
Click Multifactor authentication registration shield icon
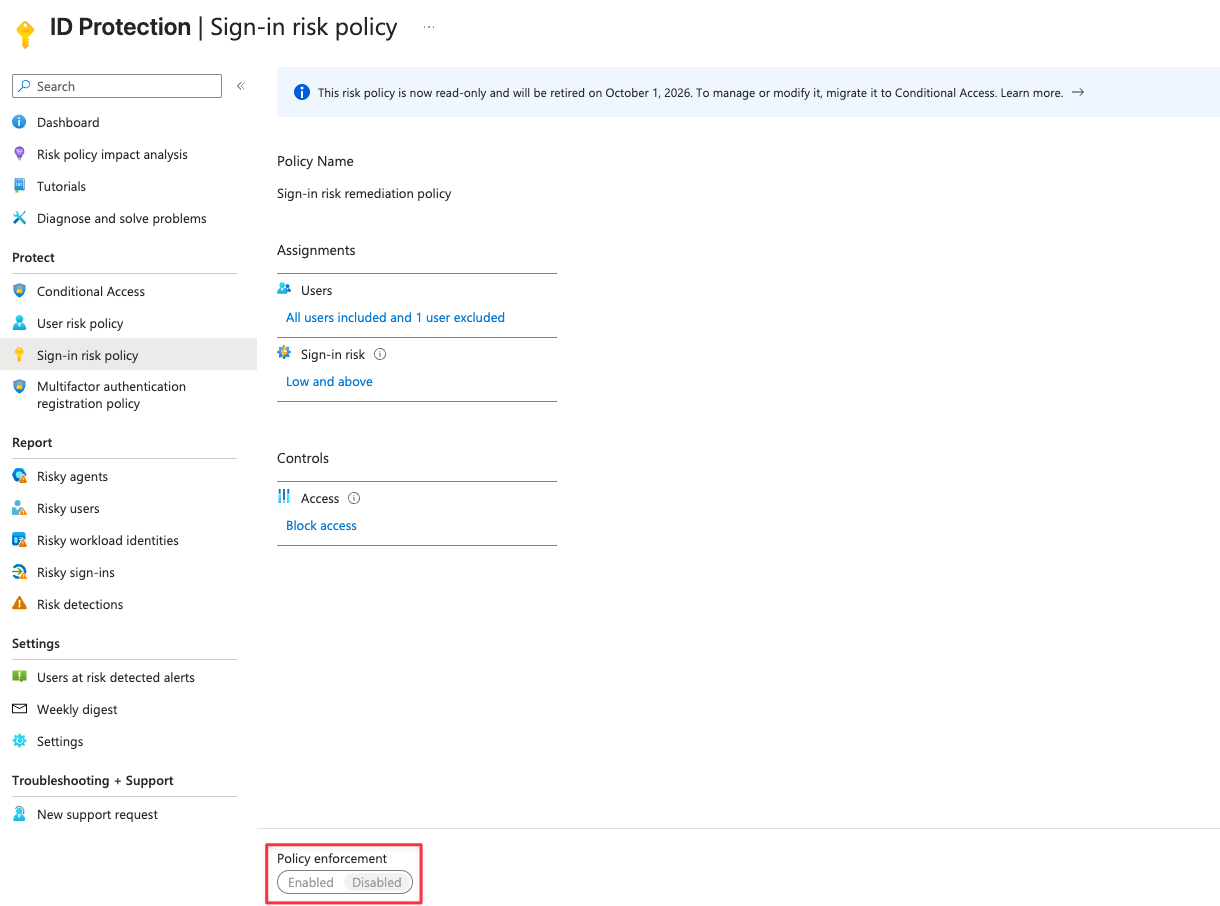point(19,386)
